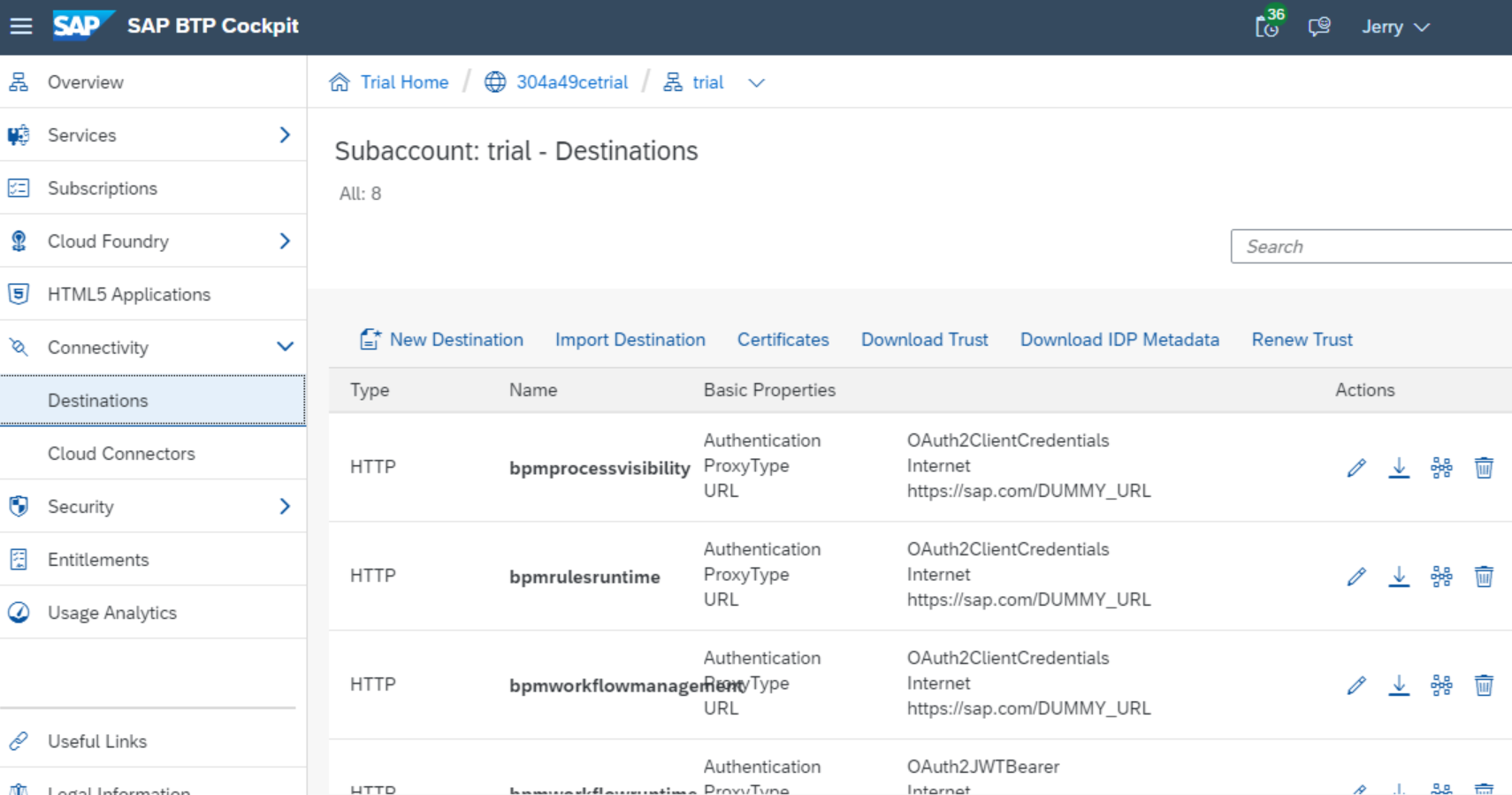Screen dimensions: 1512x795
Task: Open the hamburger navigation menu
Action: tap(21, 27)
